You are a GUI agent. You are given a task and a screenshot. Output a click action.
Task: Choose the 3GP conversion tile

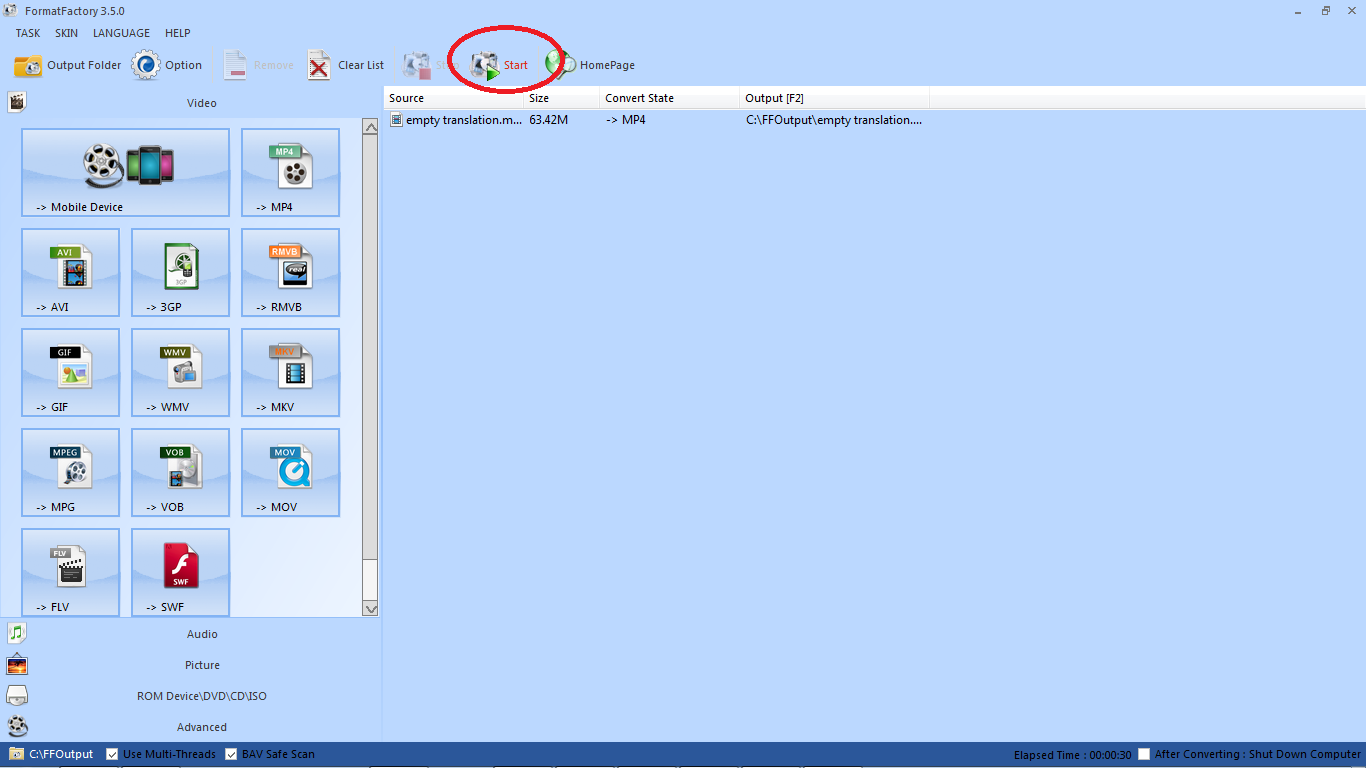click(180, 272)
